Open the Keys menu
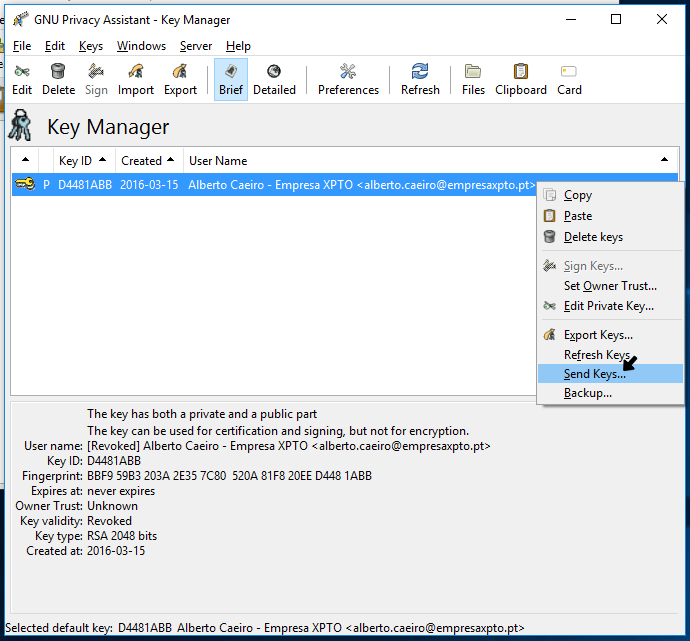 (x=91, y=46)
